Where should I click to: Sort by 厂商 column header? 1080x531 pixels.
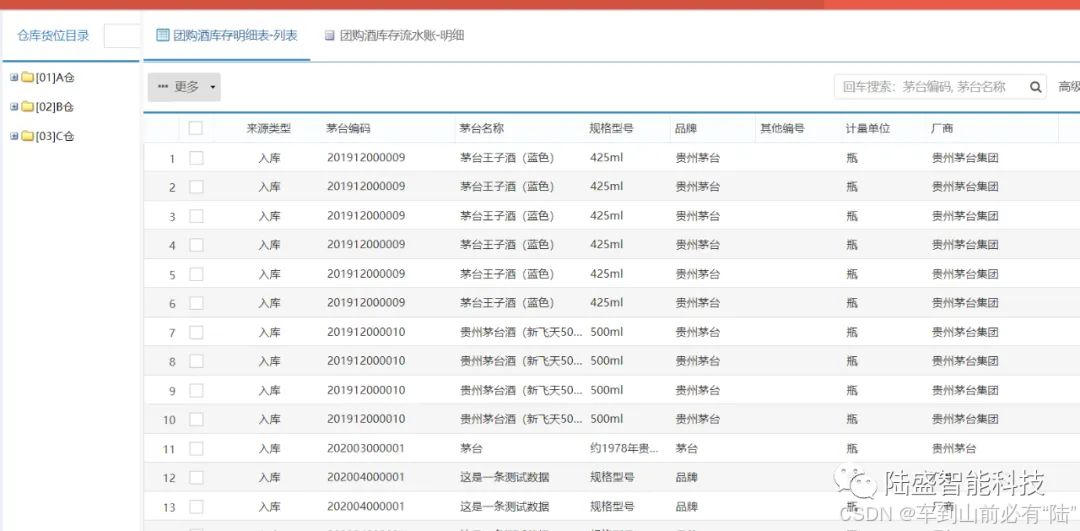click(x=942, y=128)
